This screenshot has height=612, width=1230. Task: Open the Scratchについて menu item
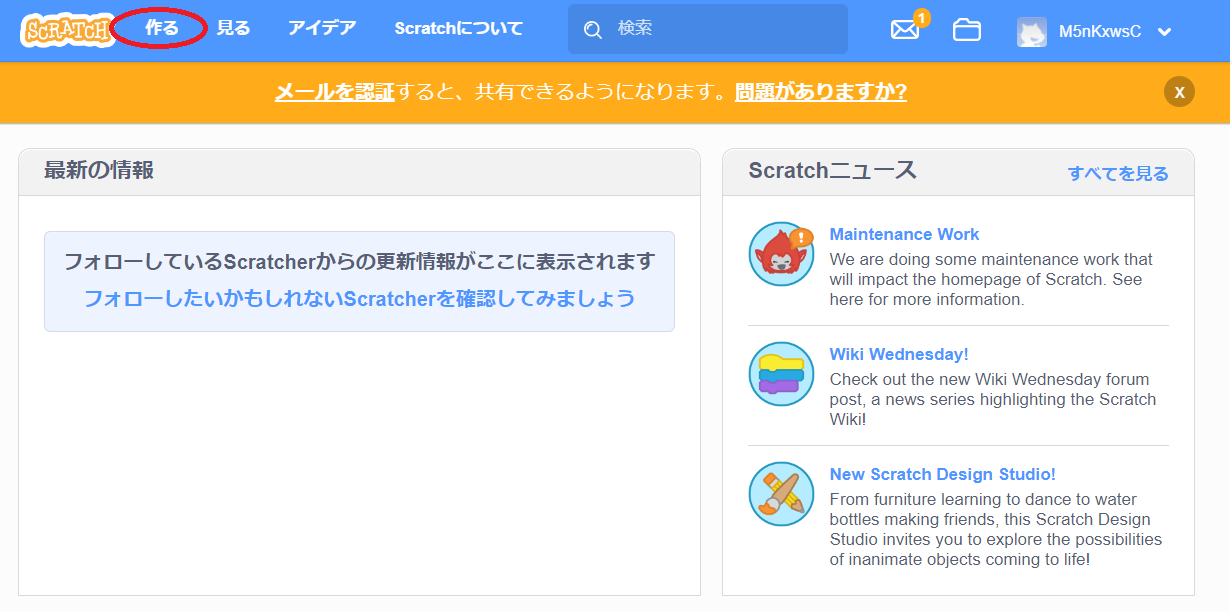(459, 28)
